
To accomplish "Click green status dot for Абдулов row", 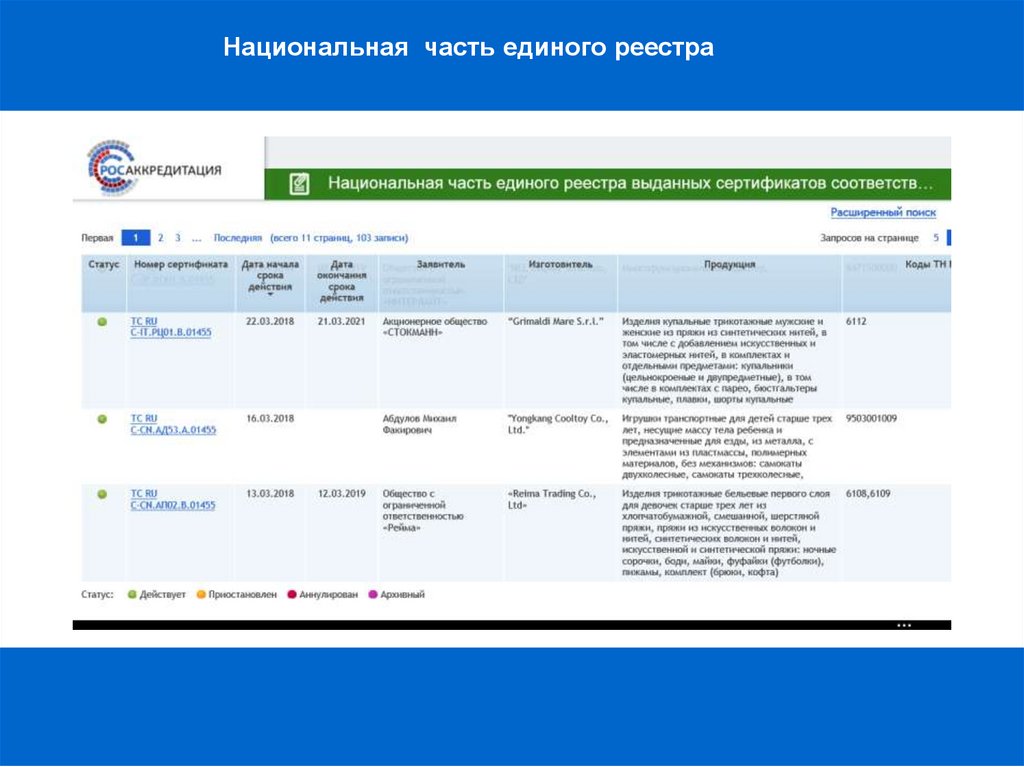I will (102, 419).
